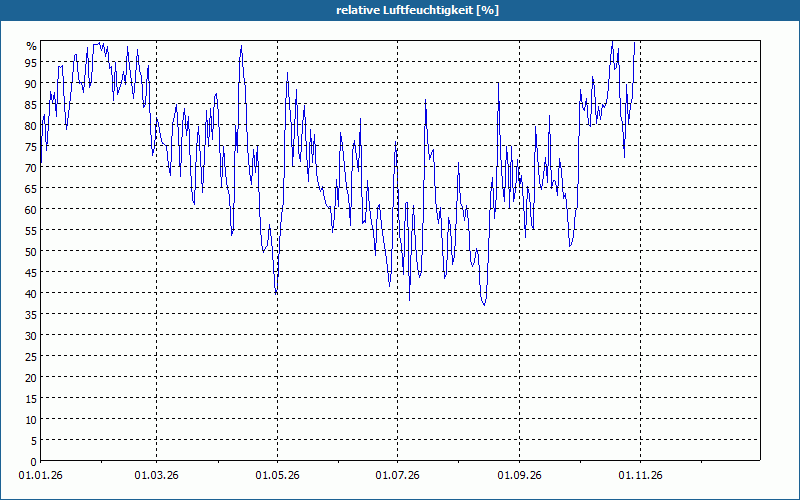
Task: Click the y-axis label 50
Action: 31,252
